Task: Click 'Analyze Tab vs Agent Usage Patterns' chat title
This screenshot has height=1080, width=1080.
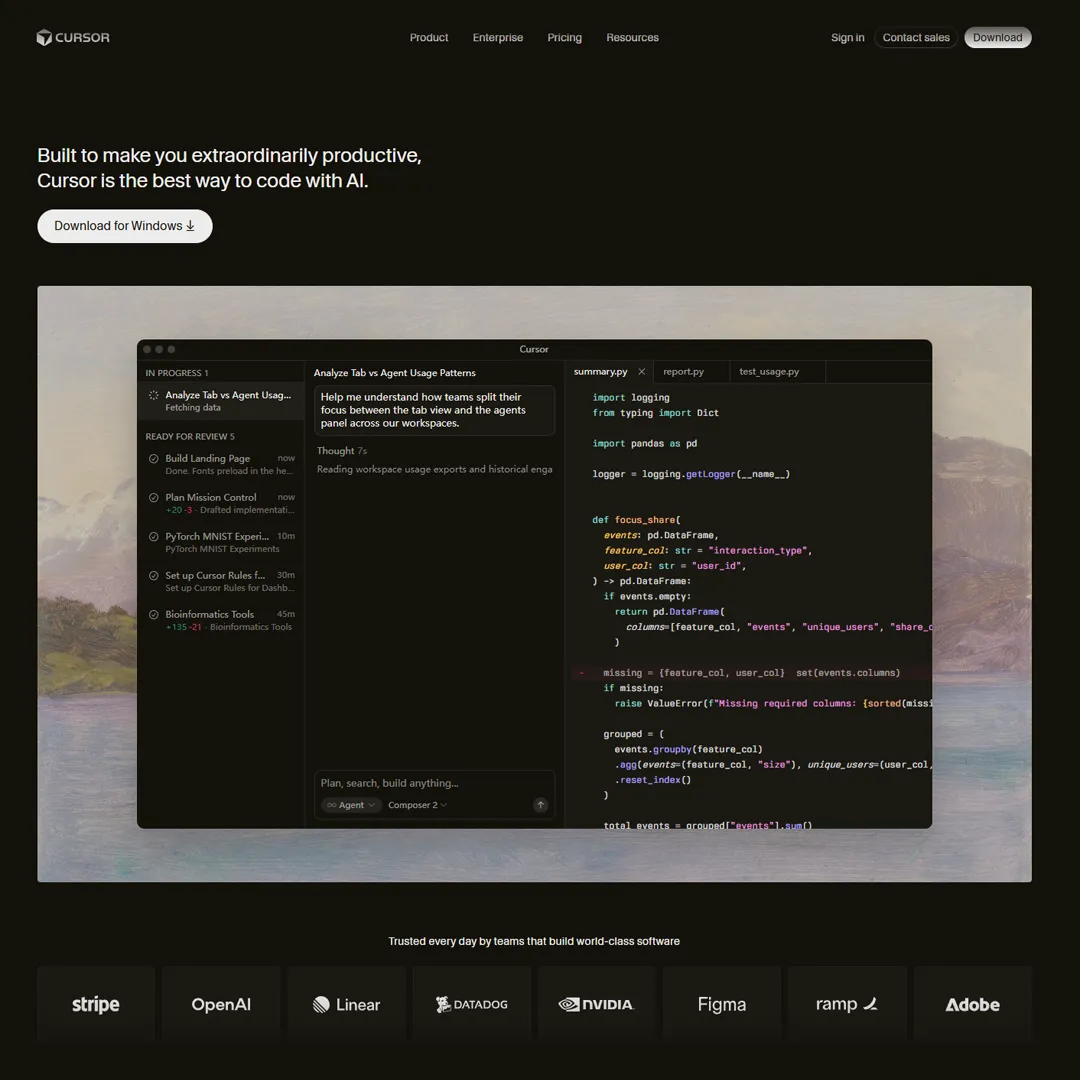Action: coord(395,373)
